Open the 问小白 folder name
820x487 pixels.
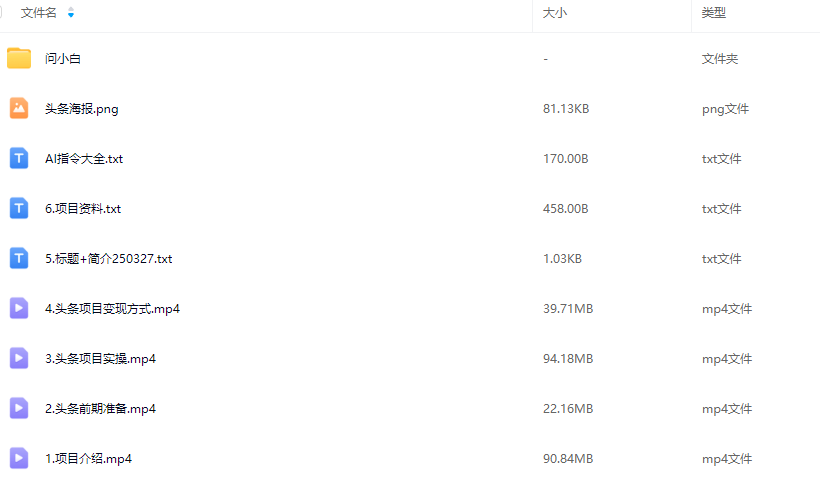point(63,59)
